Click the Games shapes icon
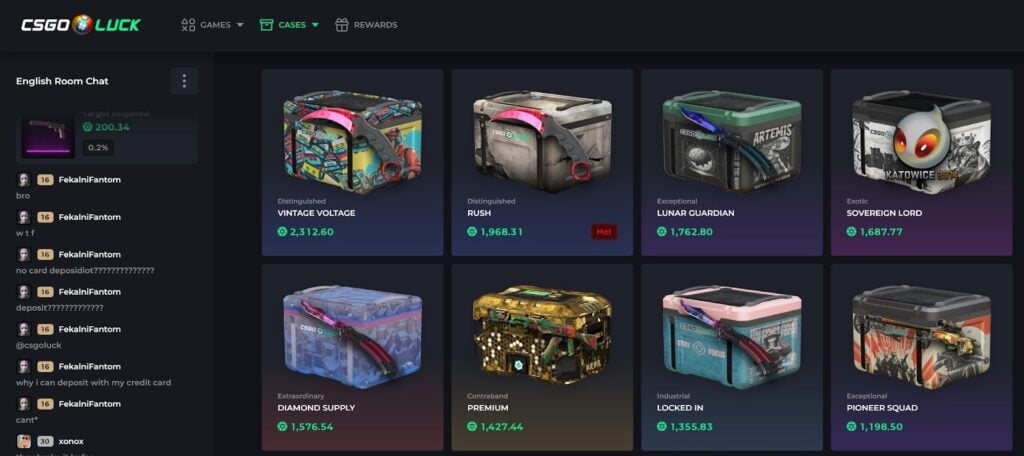Image resolution: width=1024 pixels, height=456 pixels. click(188, 25)
